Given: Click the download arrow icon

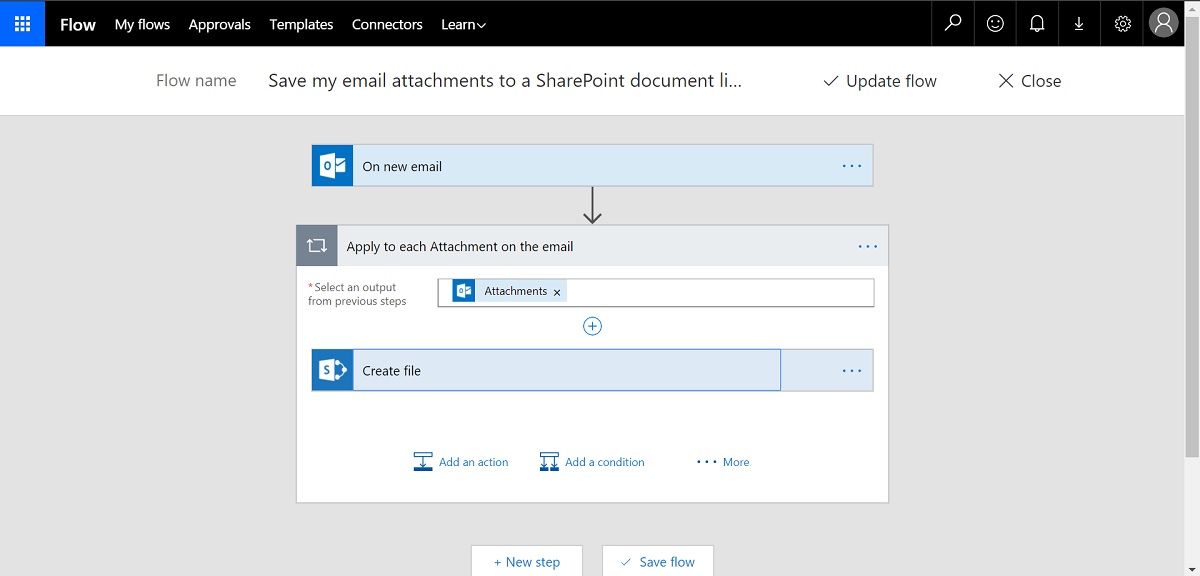Looking at the screenshot, I should tap(1079, 23).
